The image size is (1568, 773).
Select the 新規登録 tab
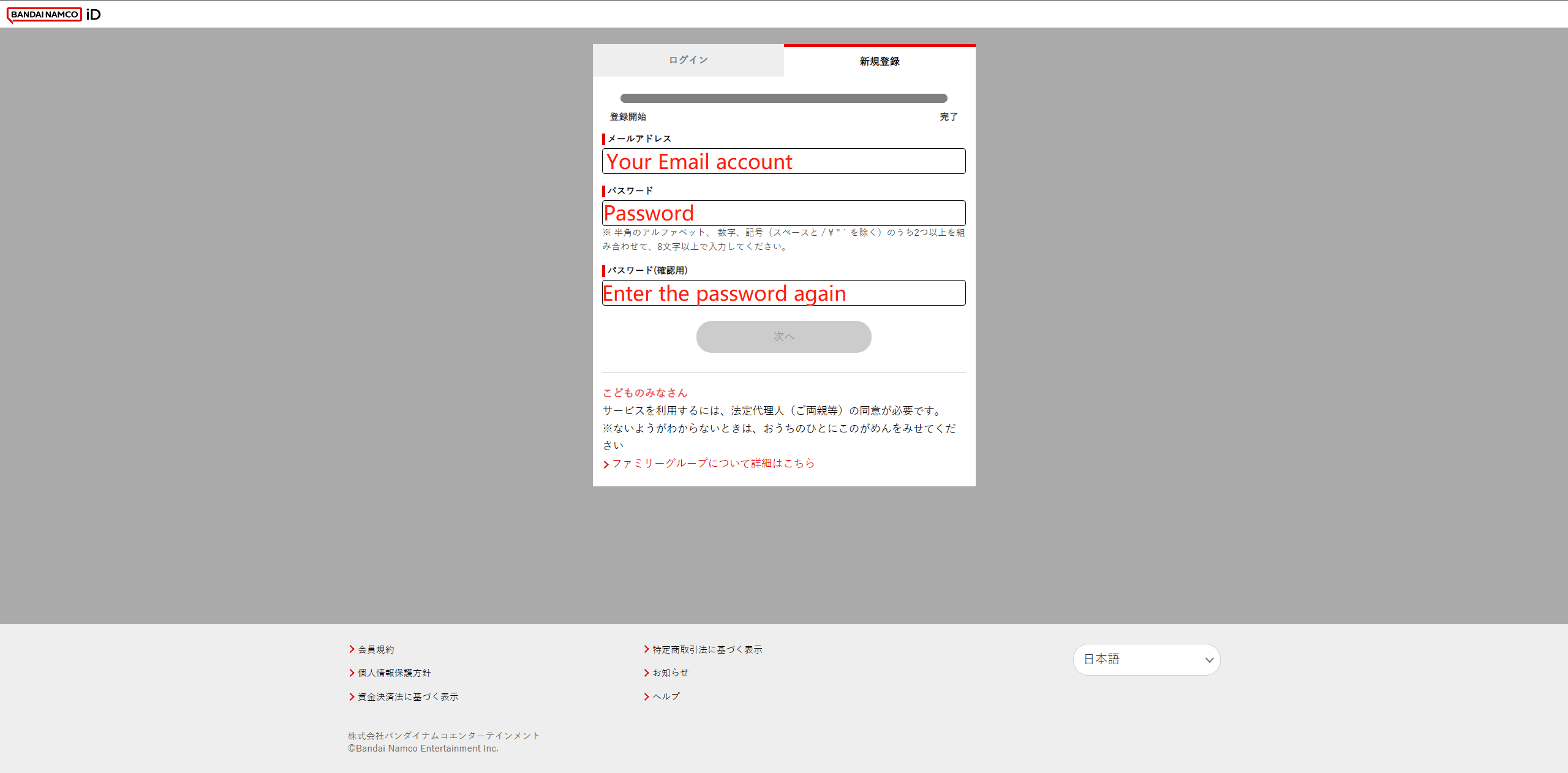click(x=879, y=61)
